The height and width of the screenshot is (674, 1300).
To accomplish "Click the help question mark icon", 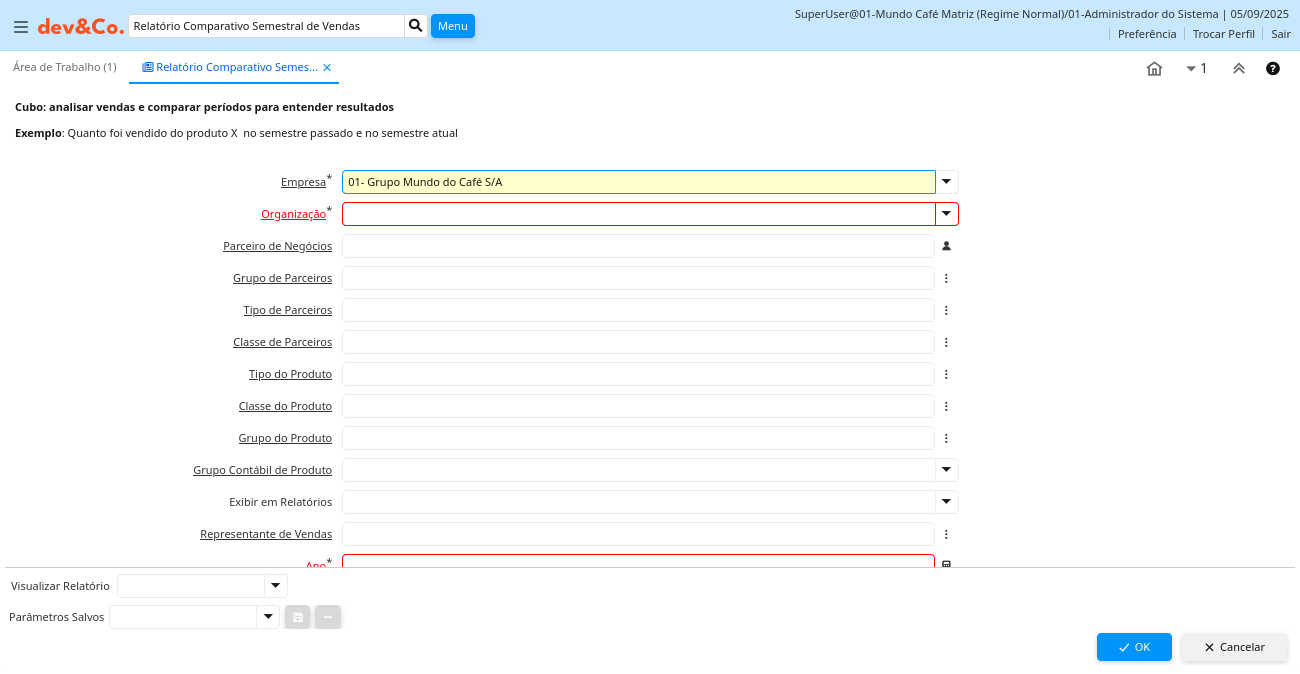I will [x=1273, y=69].
